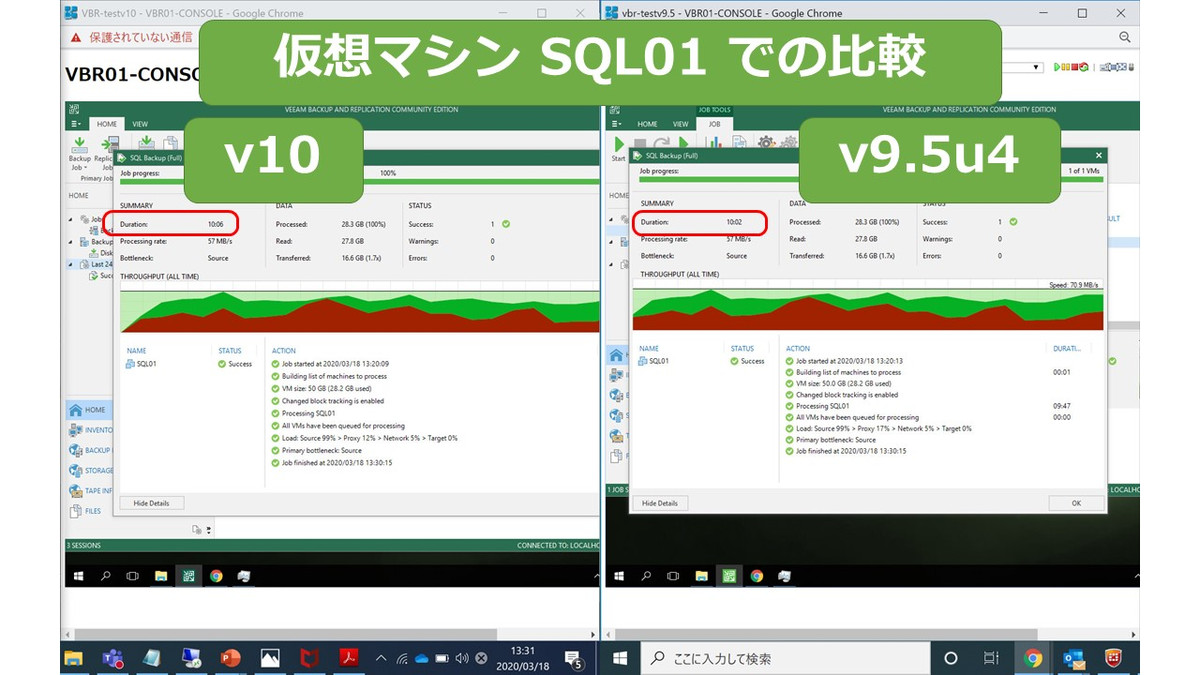Viewport: 1200px width, 675px height.
Task: Collapse Backups tree node in VBR-testv10 console
Action: pyautogui.click(x=70, y=242)
